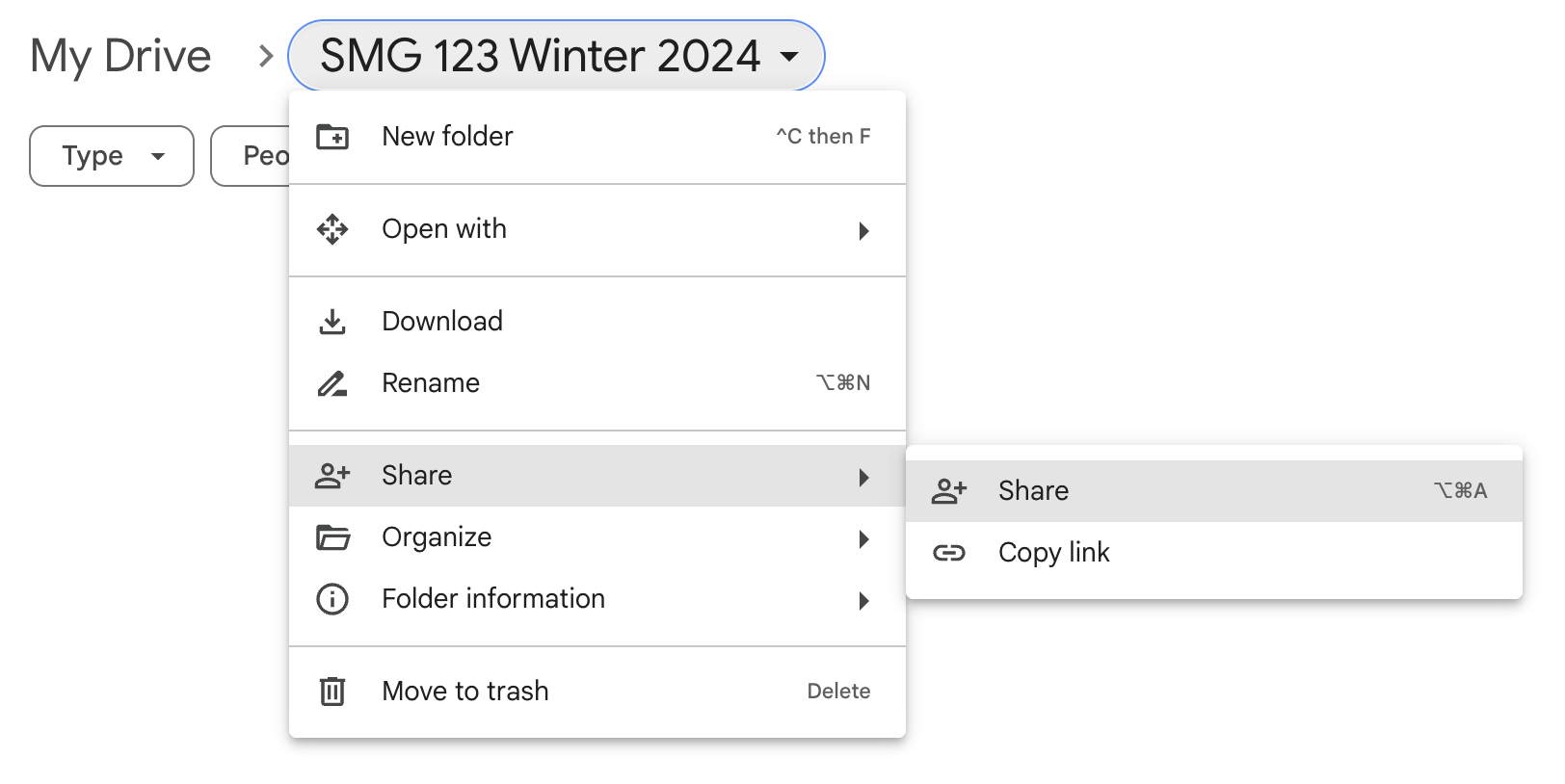Click the Download arrow icon
The width and height of the screenshot is (1565, 784).
pyautogui.click(x=332, y=322)
